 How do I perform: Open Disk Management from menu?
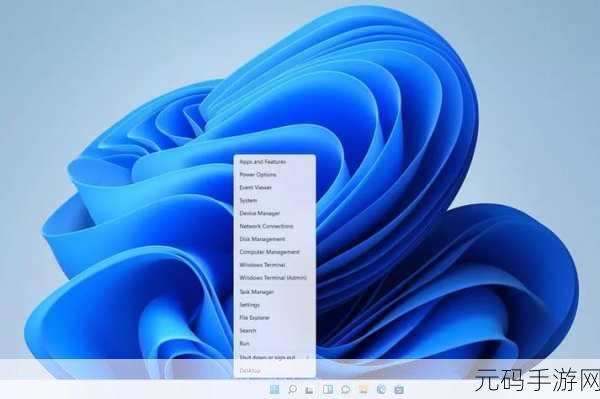[x=275, y=239]
